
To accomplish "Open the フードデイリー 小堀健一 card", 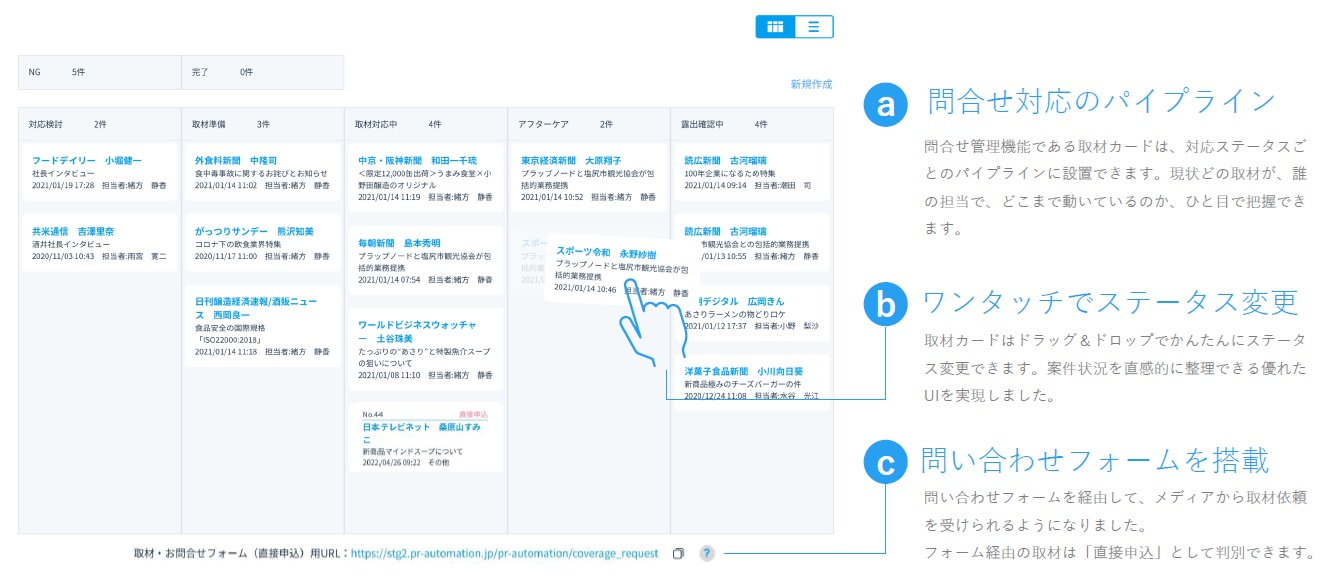I will click(x=99, y=172).
